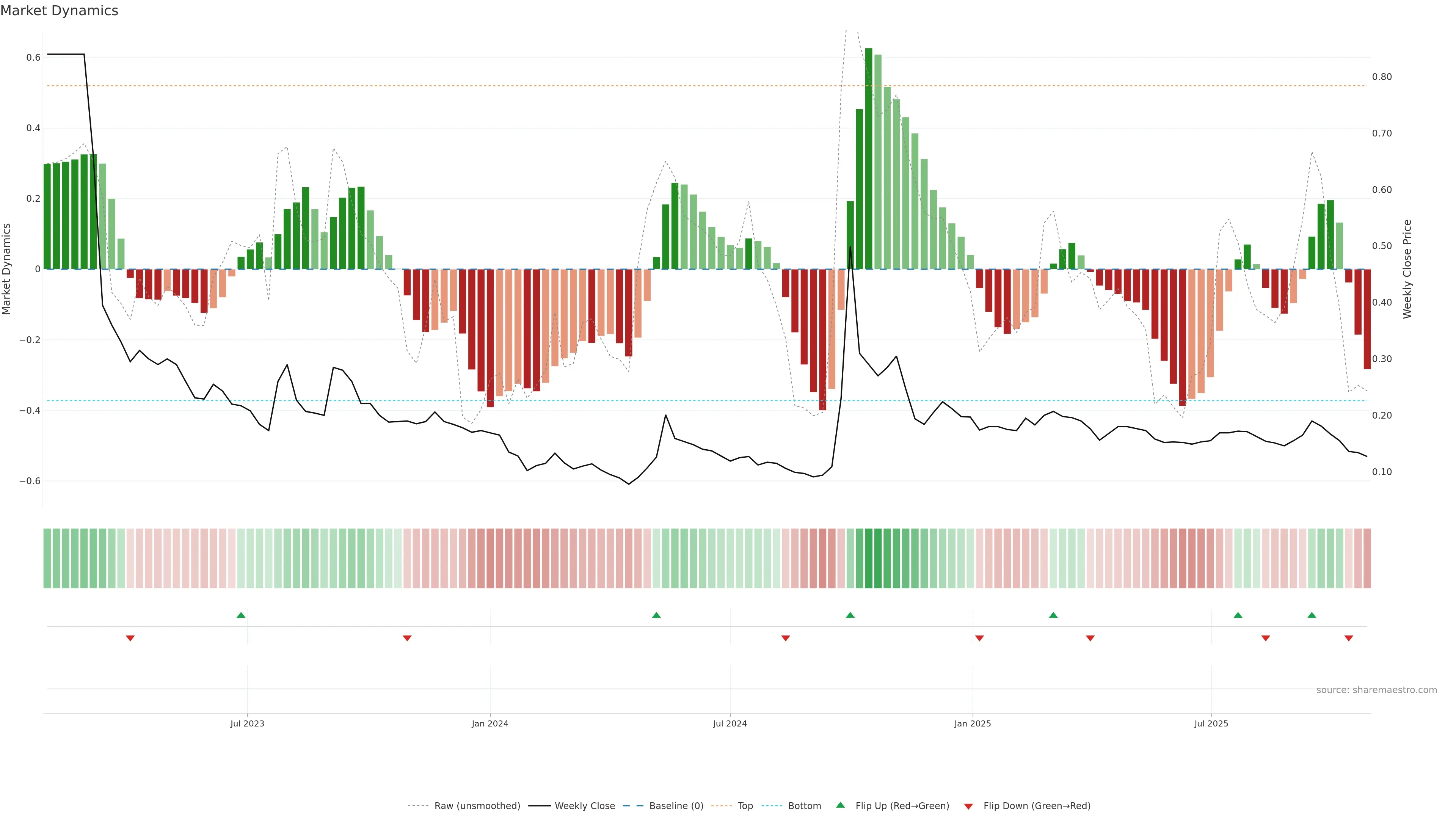Click the tallest dark green bar above 0.6

(x=869, y=158)
